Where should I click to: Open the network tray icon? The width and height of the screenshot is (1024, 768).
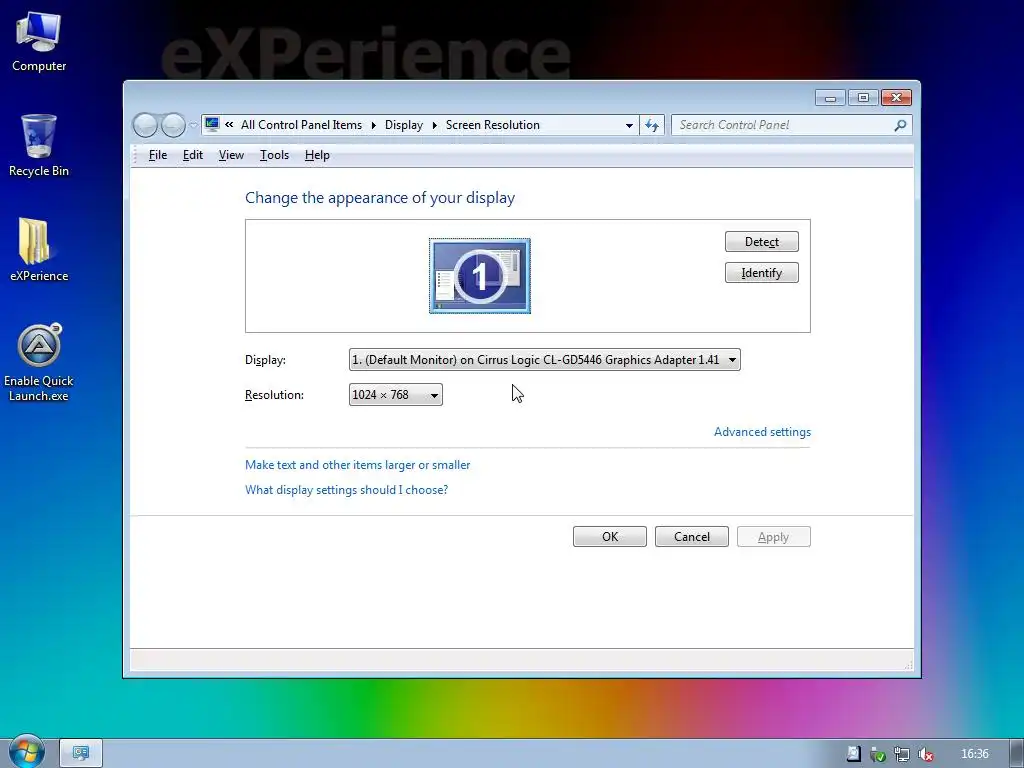click(902, 754)
